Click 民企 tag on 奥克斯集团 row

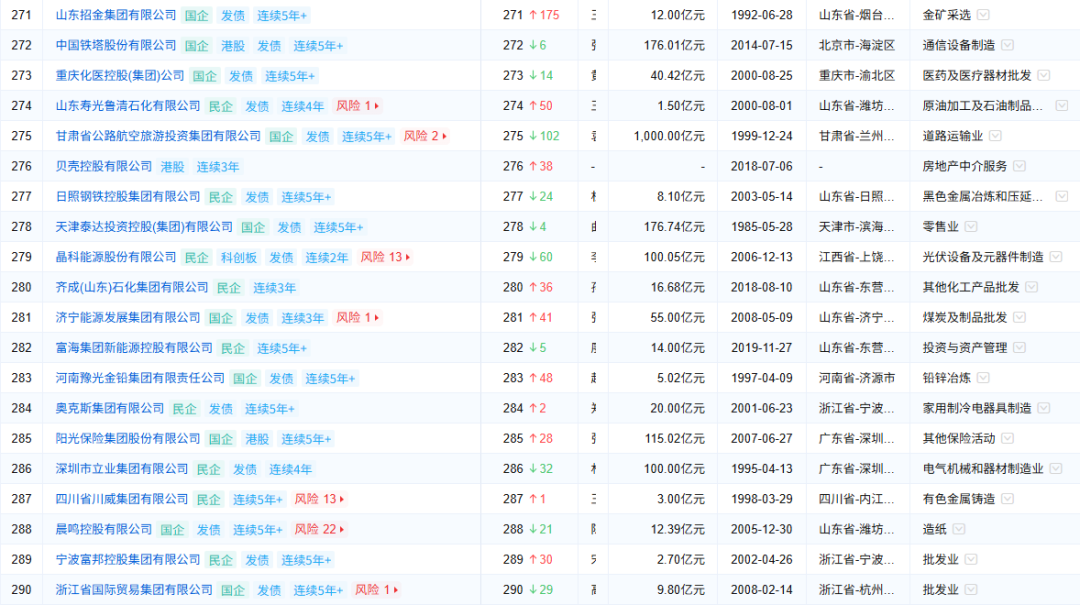point(184,409)
